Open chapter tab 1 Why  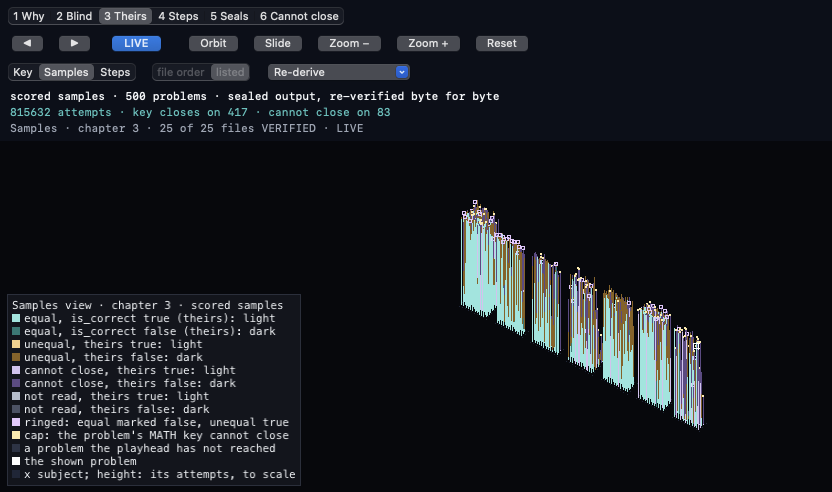tap(29, 16)
